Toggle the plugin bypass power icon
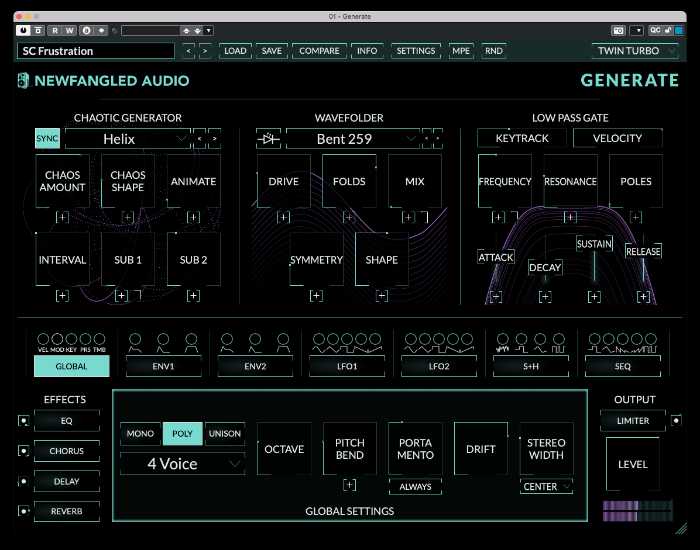This screenshot has height=550, width=700. [x=23, y=30]
